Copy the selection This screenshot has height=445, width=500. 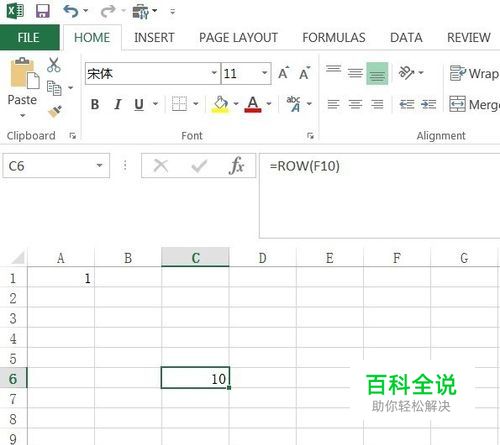[54, 88]
